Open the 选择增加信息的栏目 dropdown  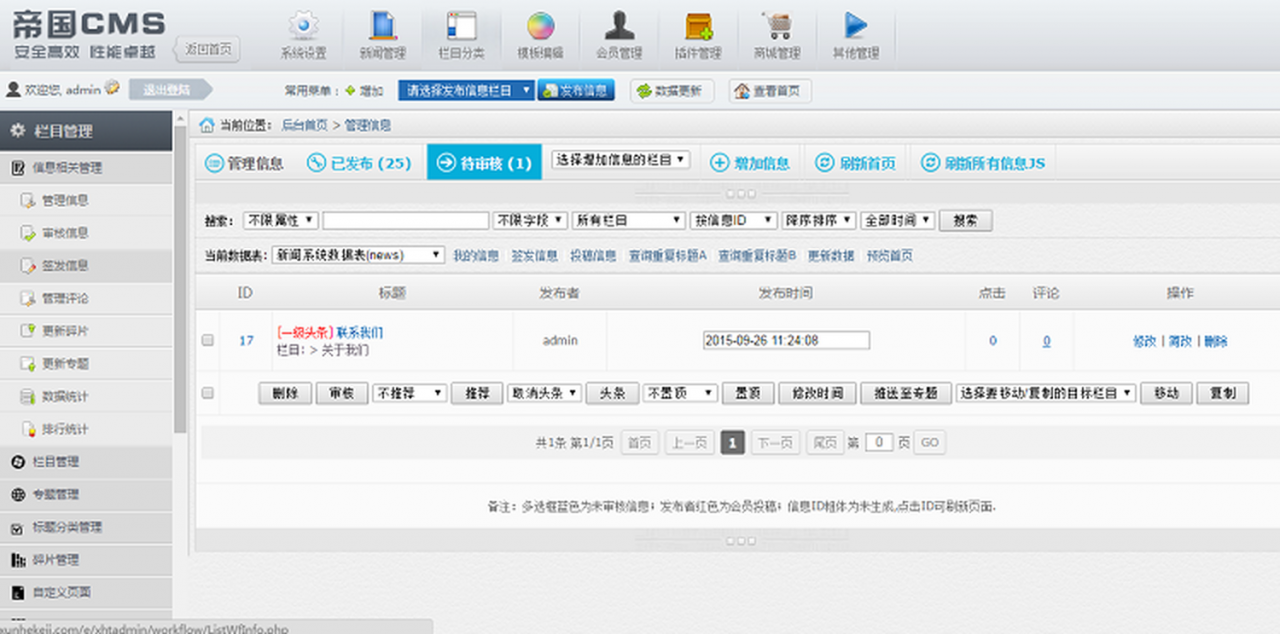(x=621, y=159)
